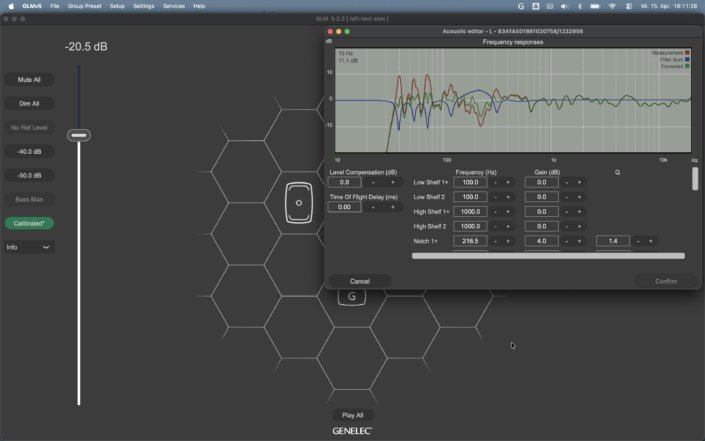Image resolution: width=705 pixels, height=441 pixels.
Task: Expand the Info dropdown
Action: [x=29, y=247]
